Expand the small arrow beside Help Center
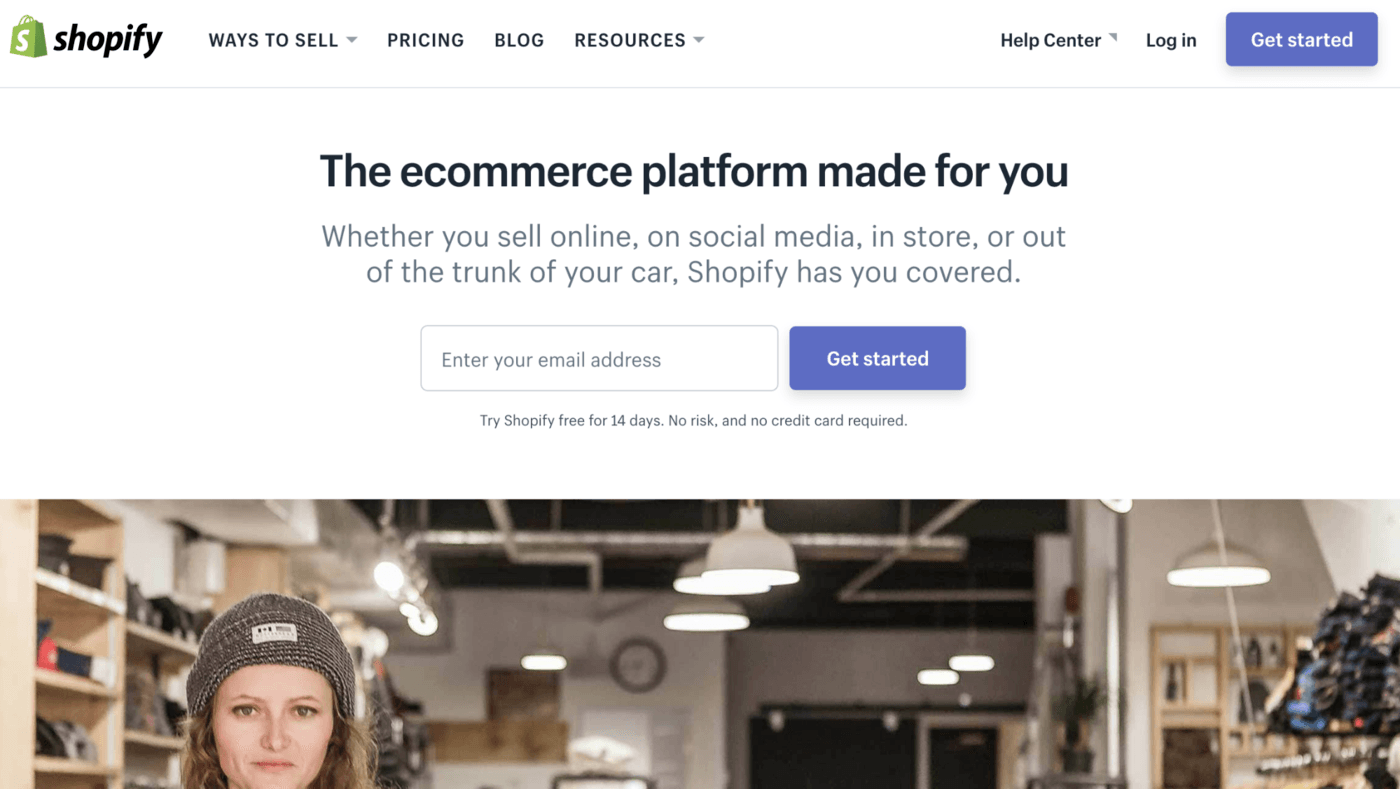Screen dimensions: 1400x789 [1112, 37]
